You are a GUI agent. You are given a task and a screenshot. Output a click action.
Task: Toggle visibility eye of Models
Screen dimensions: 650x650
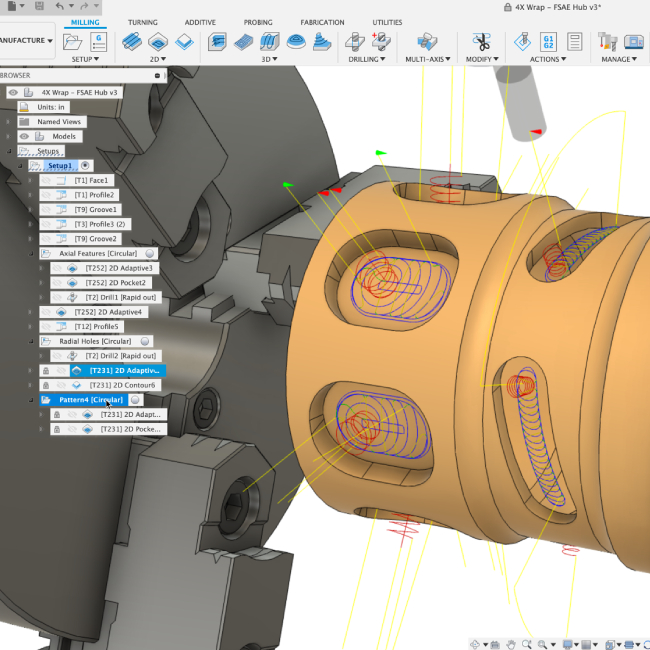[x=24, y=136]
